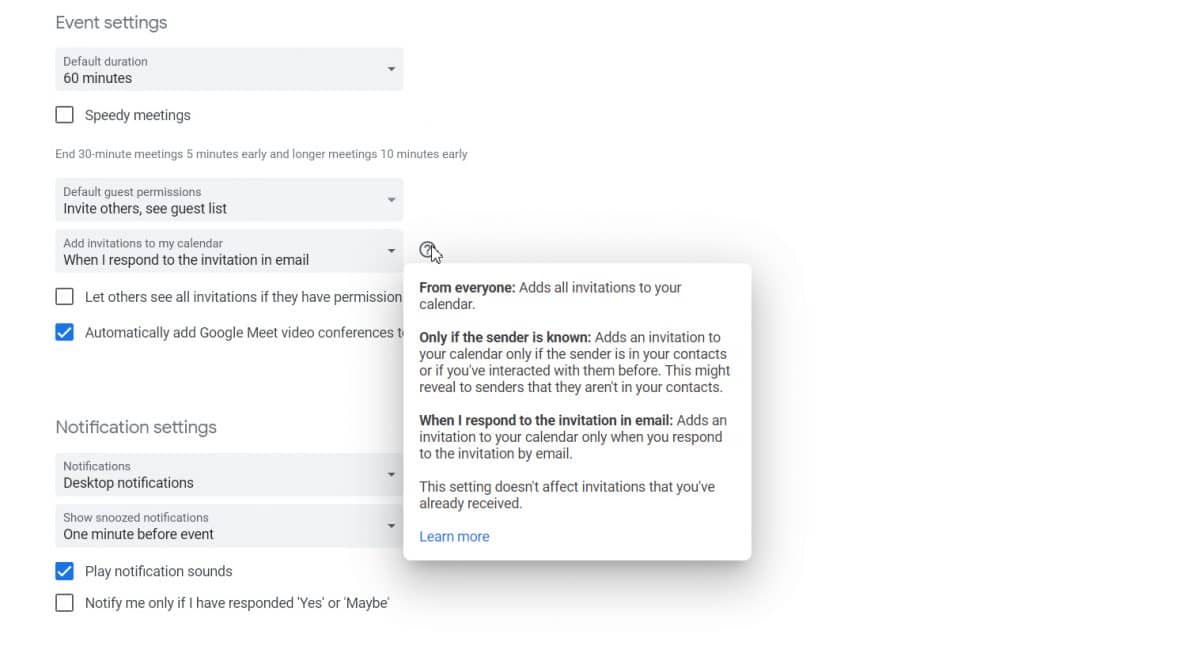The height and width of the screenshot is (664, 1200).
Task: Click the dropdown arrow on Default guest permissions field
Action: [x=391, y=199]
